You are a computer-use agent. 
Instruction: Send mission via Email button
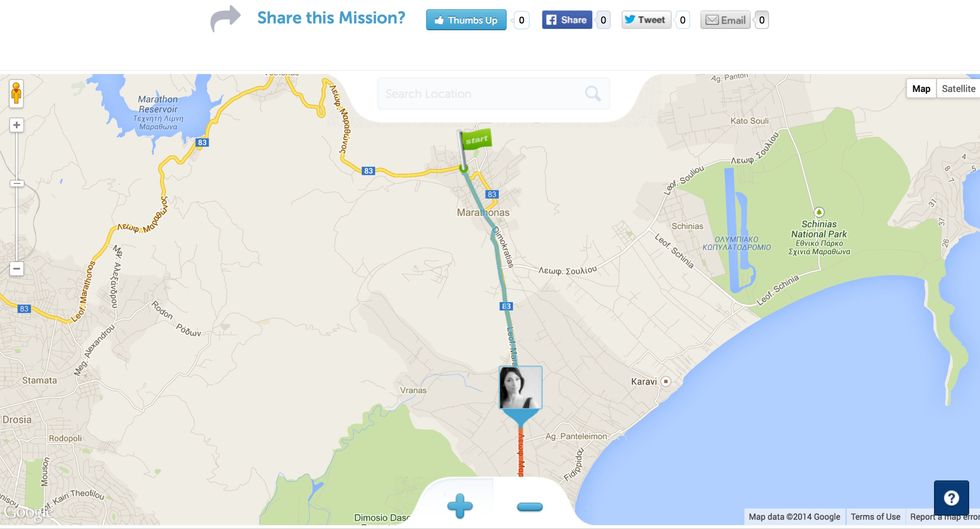click(725, 20)
